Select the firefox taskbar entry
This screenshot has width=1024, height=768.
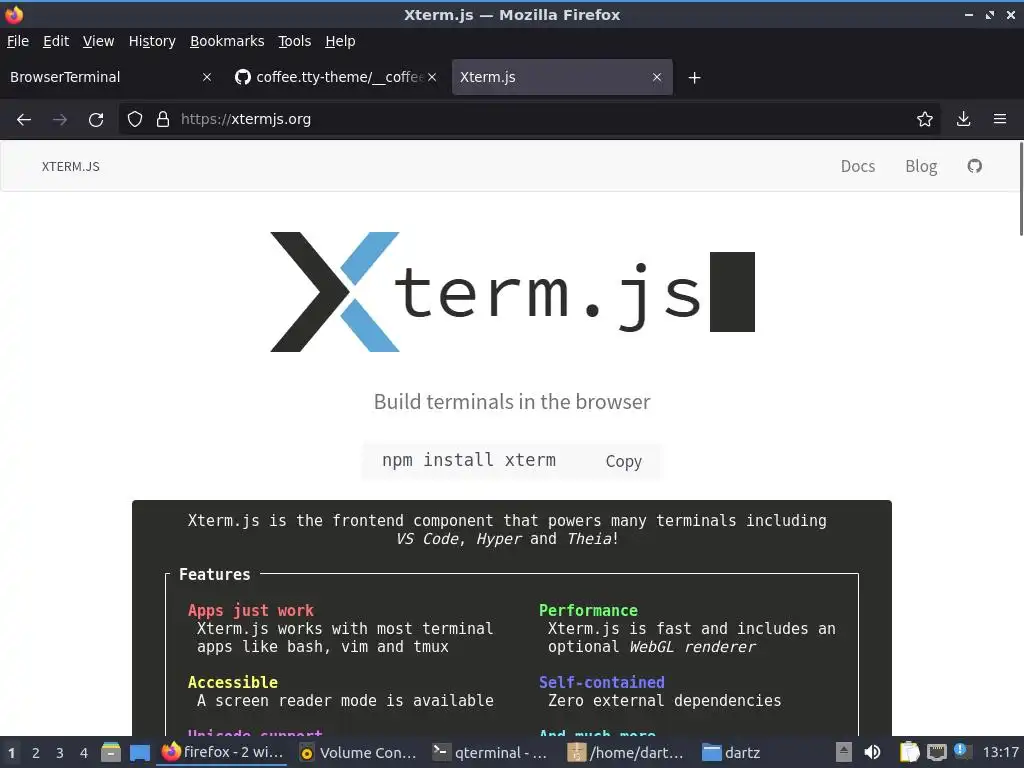click(222, 752)
